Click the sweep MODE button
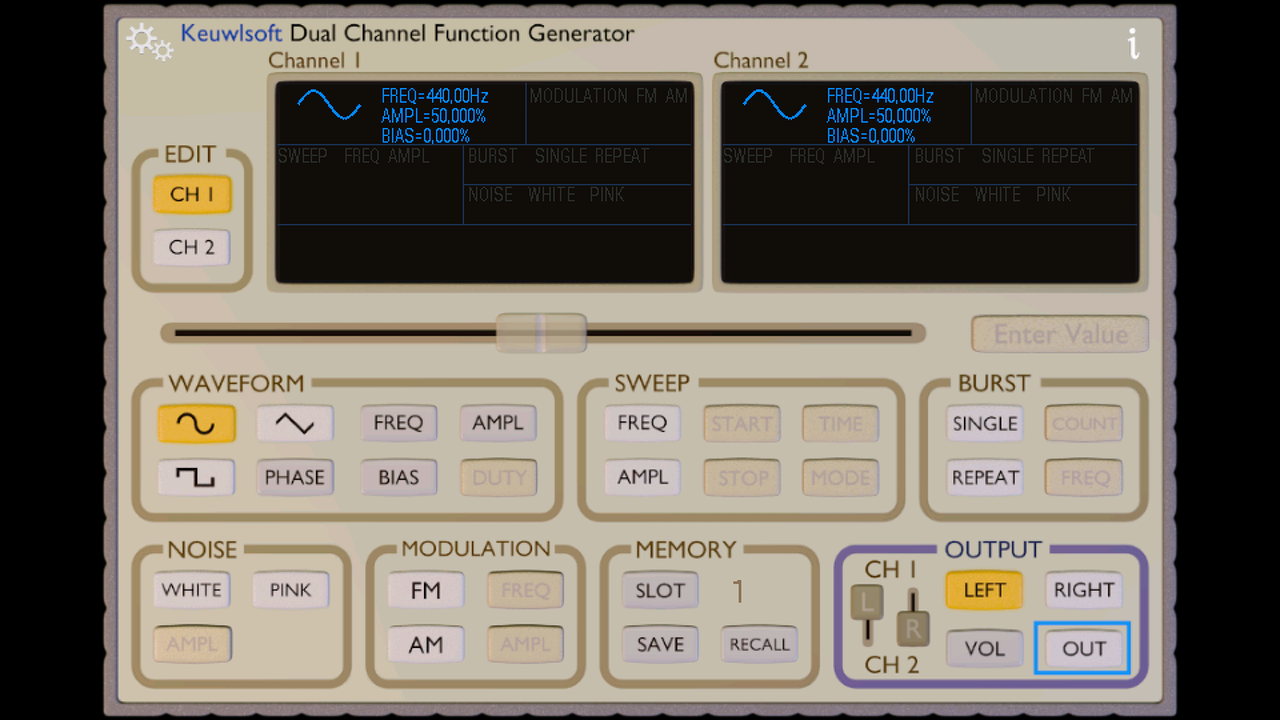This screenshot has height=720, width=1280. click(x=841, y=478)
